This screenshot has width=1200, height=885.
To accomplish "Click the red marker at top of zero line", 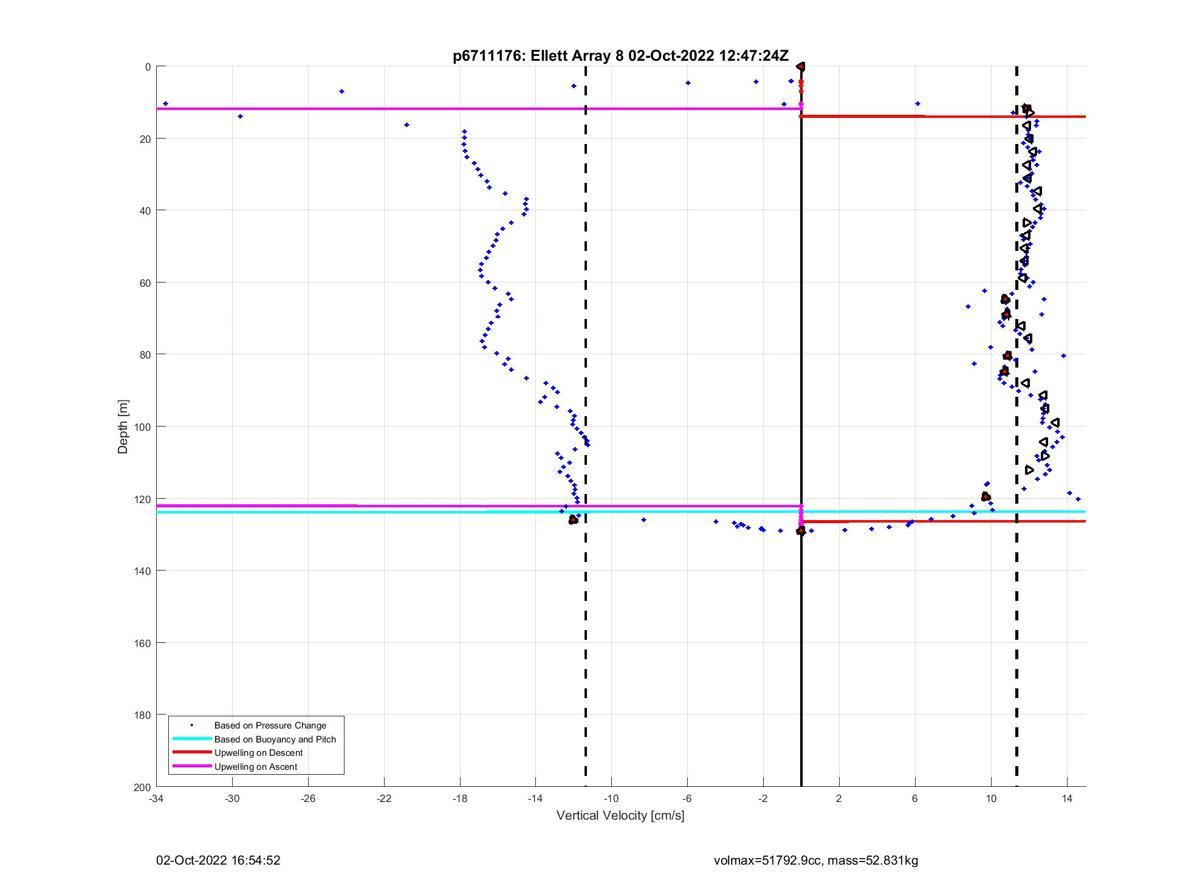I will [801, 67].
